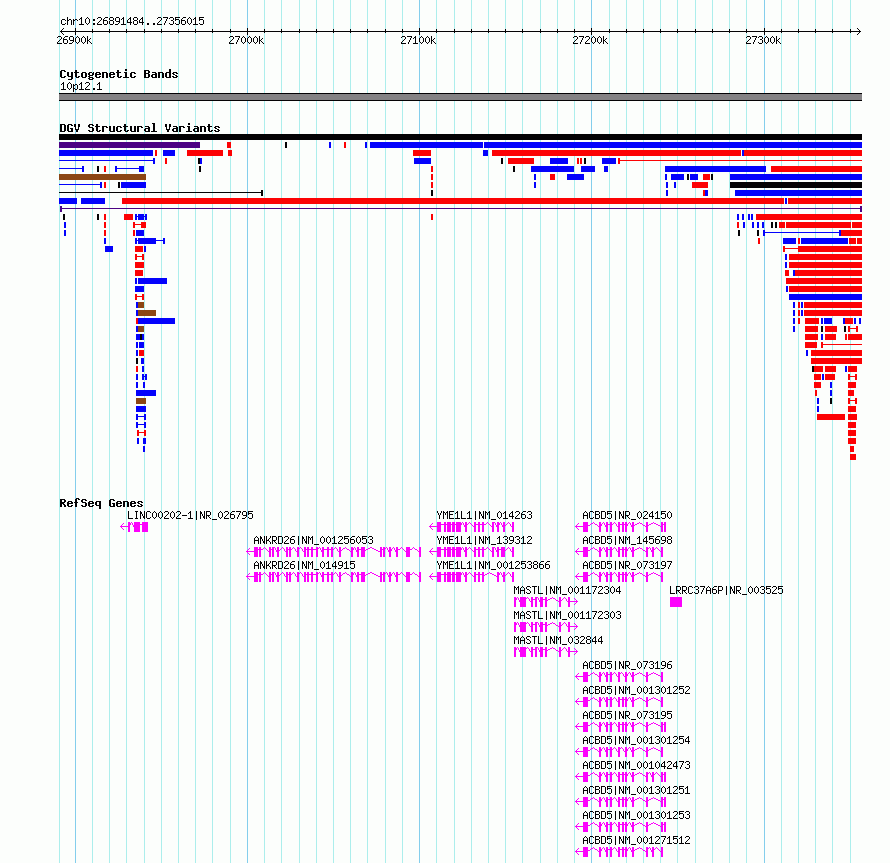Screen dimensions: 890x863
Task: Select the ACBD5 NM_001042473 transcript glyph
Action: click(x=620, y=777)
